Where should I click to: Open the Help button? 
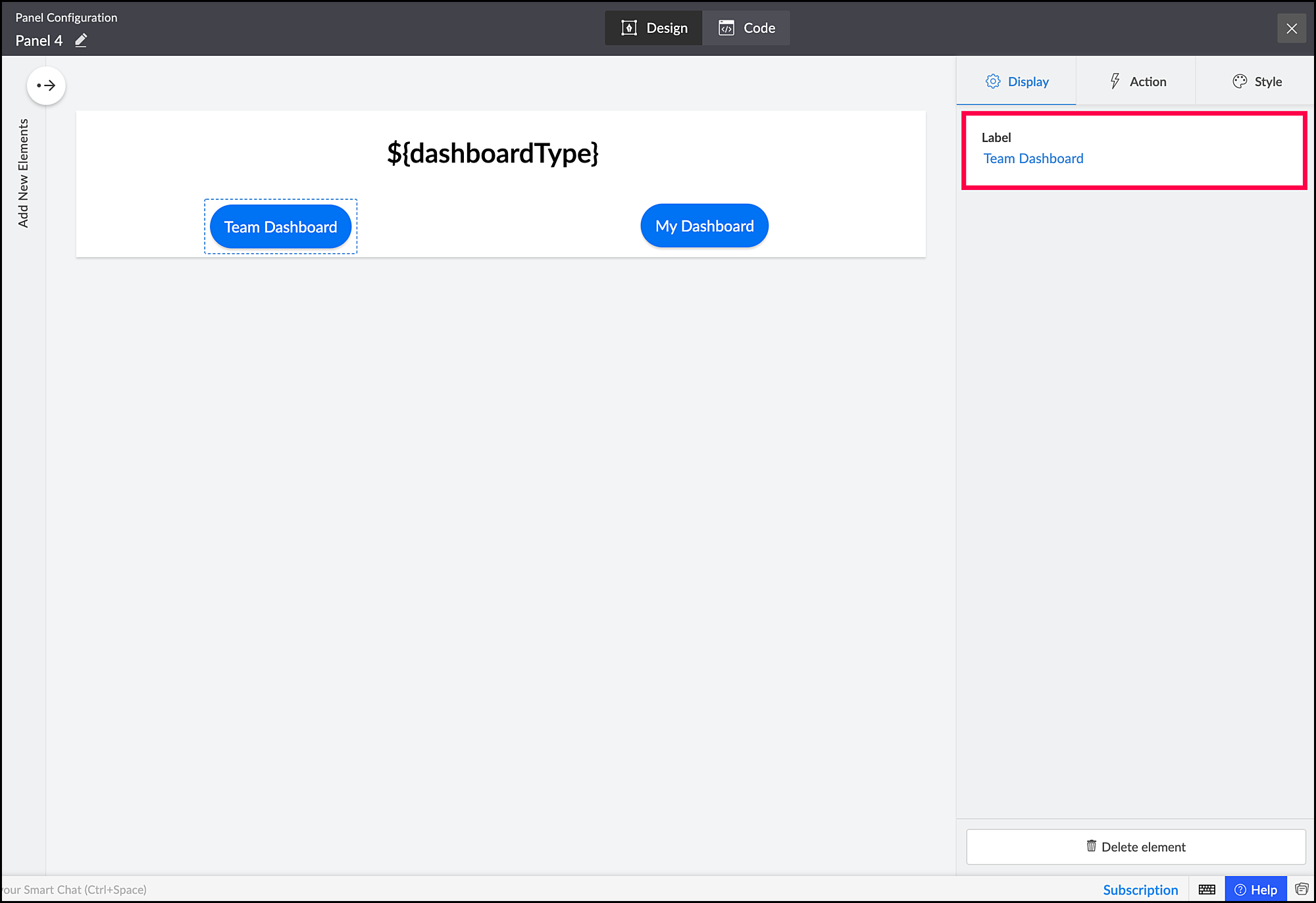1255,890
